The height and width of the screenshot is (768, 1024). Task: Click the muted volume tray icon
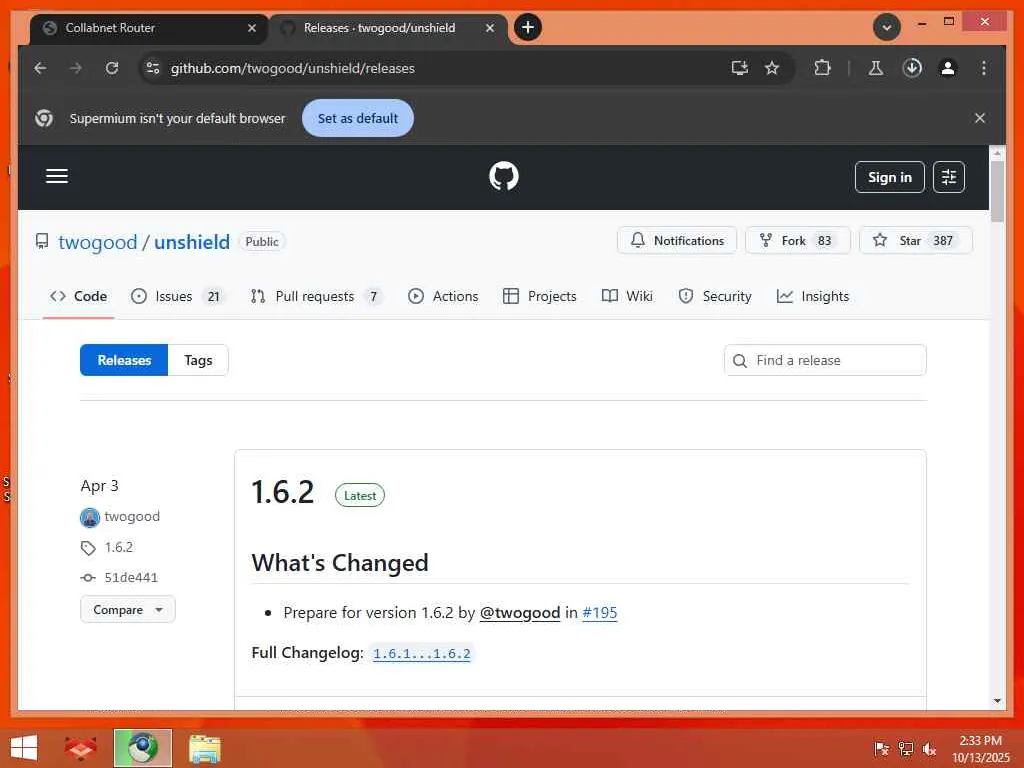(929, 748)
